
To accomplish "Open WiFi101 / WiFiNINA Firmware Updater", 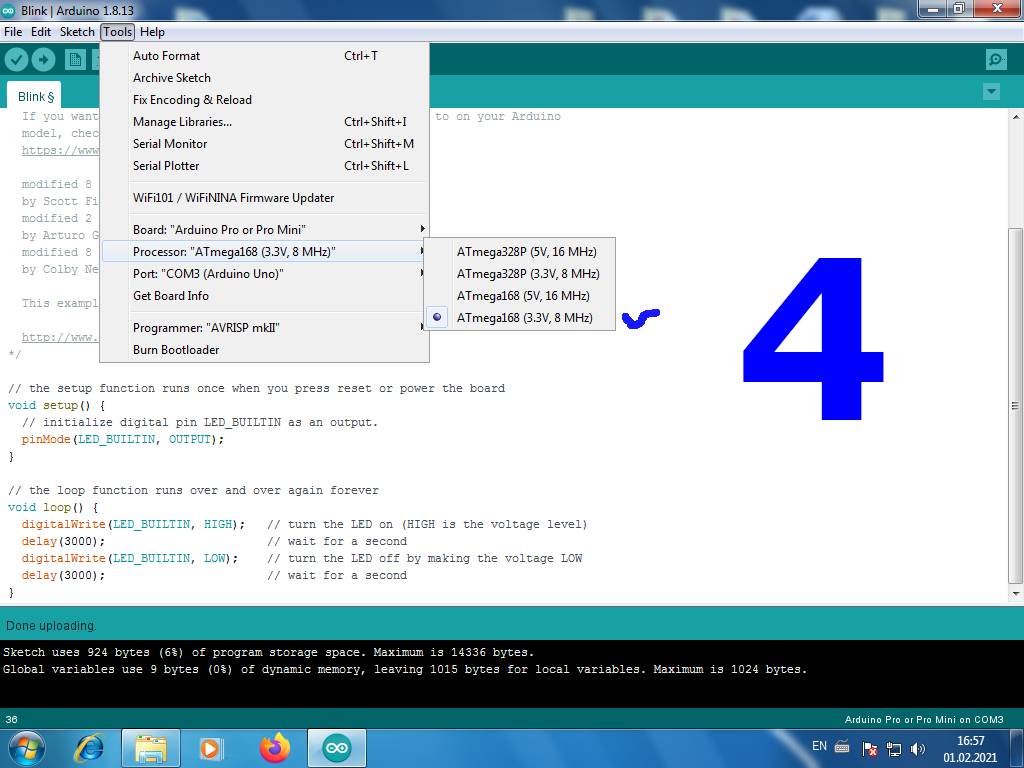I will click(264, 198).
